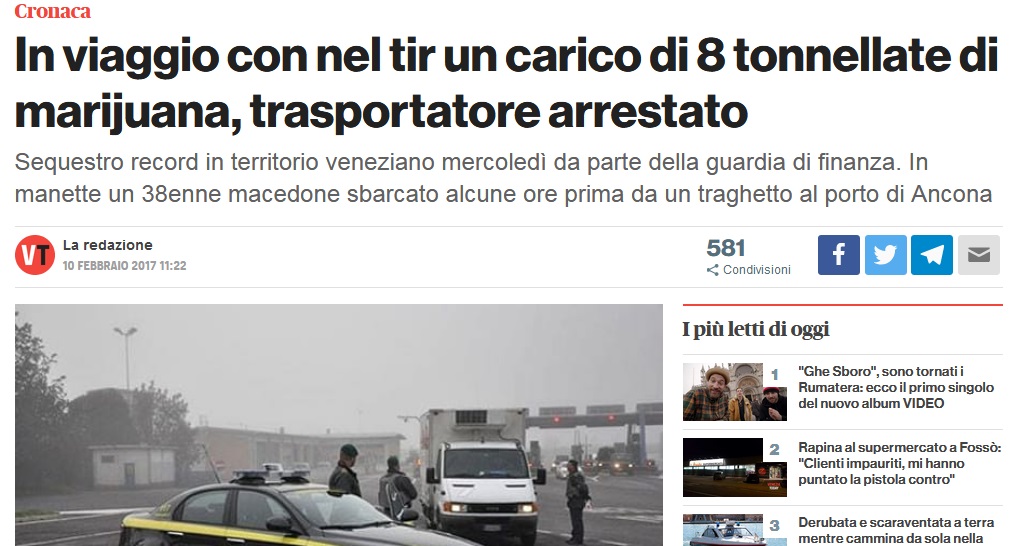
Task: Open the main article photo of the truck
Action: pyautogui.click(x=339, y=425)
